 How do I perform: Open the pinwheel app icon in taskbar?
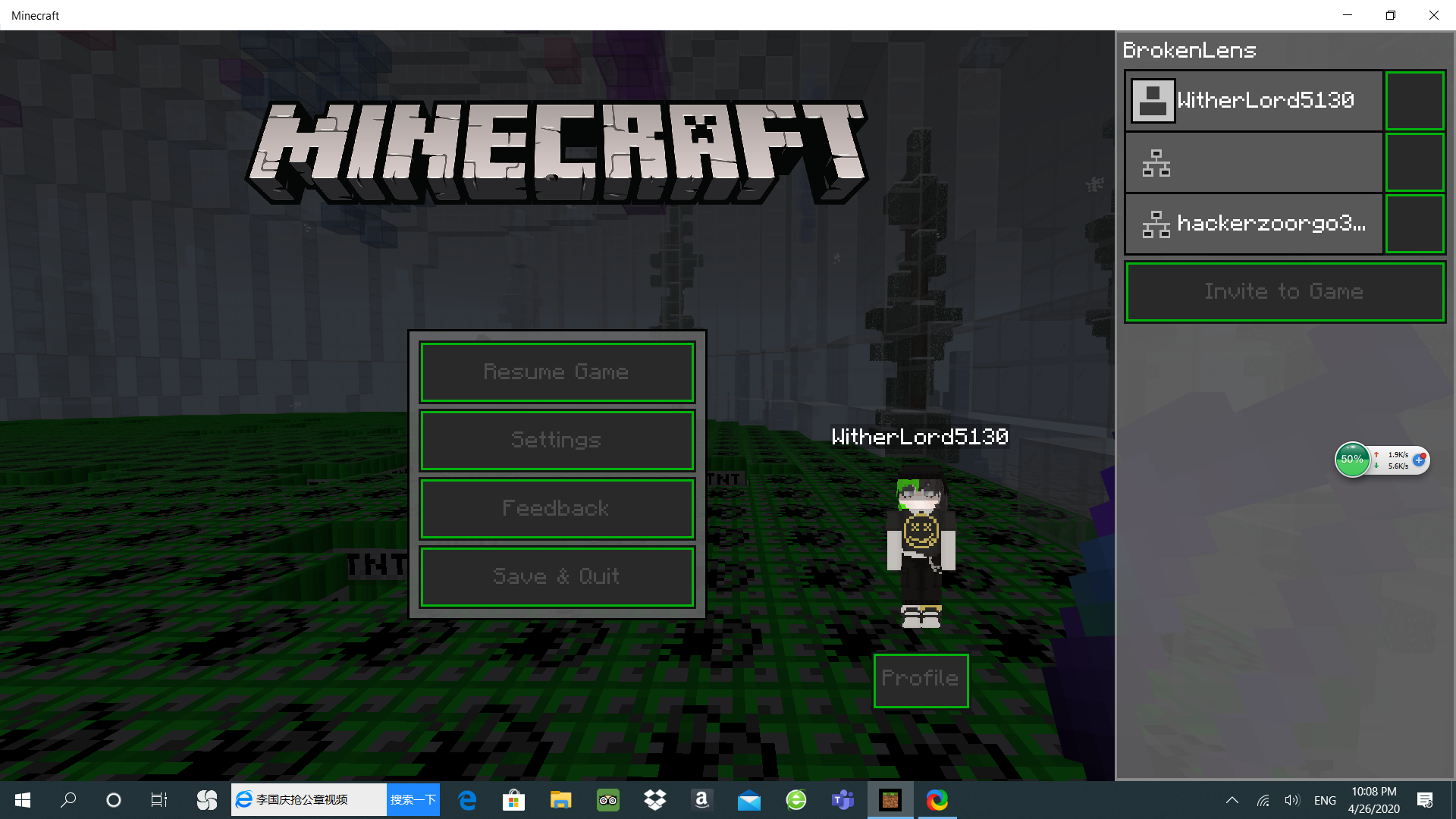(x=206, y=800)
